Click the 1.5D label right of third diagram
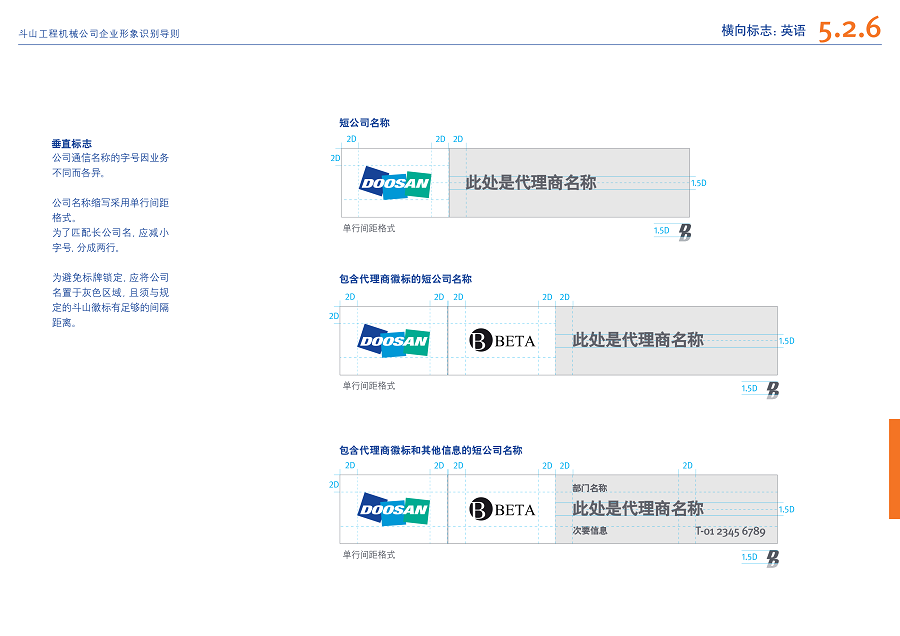 point(787,509)
